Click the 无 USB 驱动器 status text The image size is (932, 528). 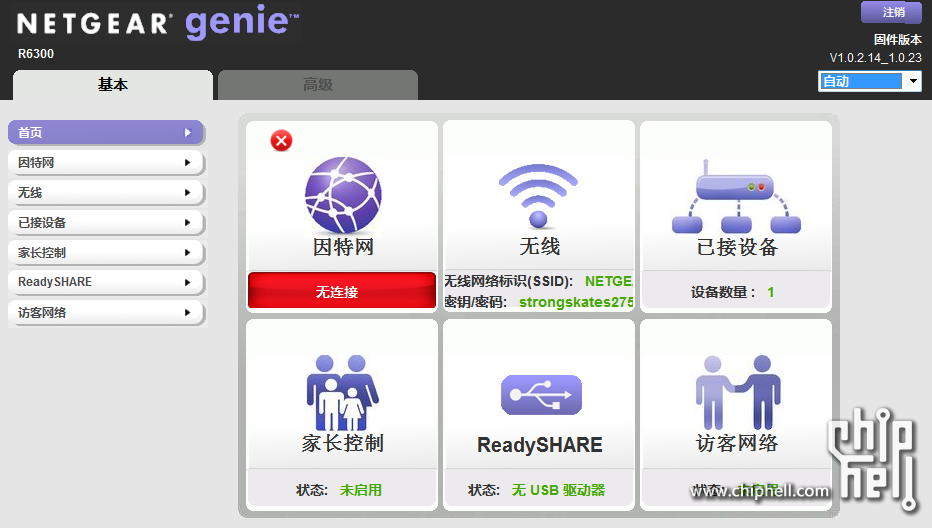click(x=558, y=490)
